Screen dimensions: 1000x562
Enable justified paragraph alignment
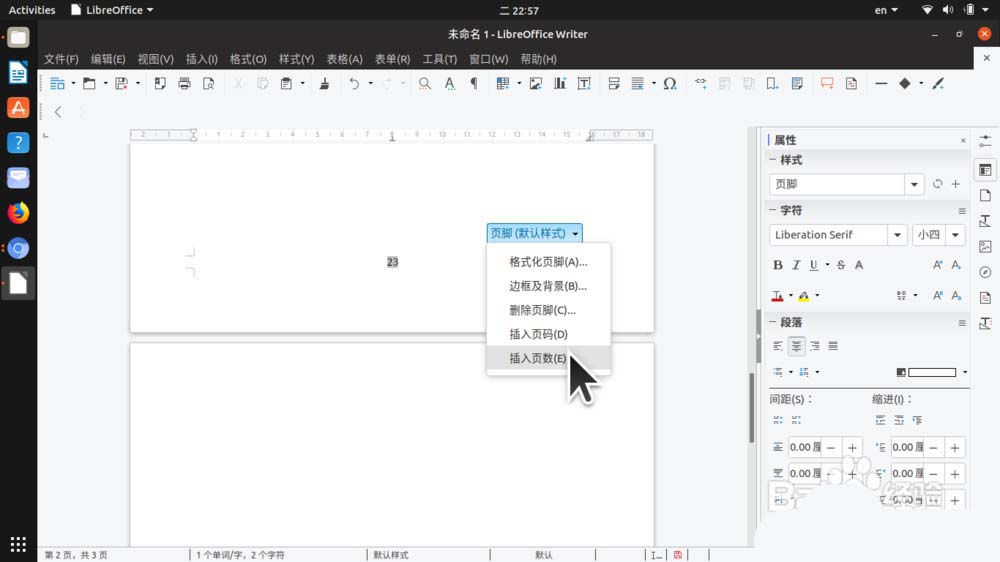(833, 346)
